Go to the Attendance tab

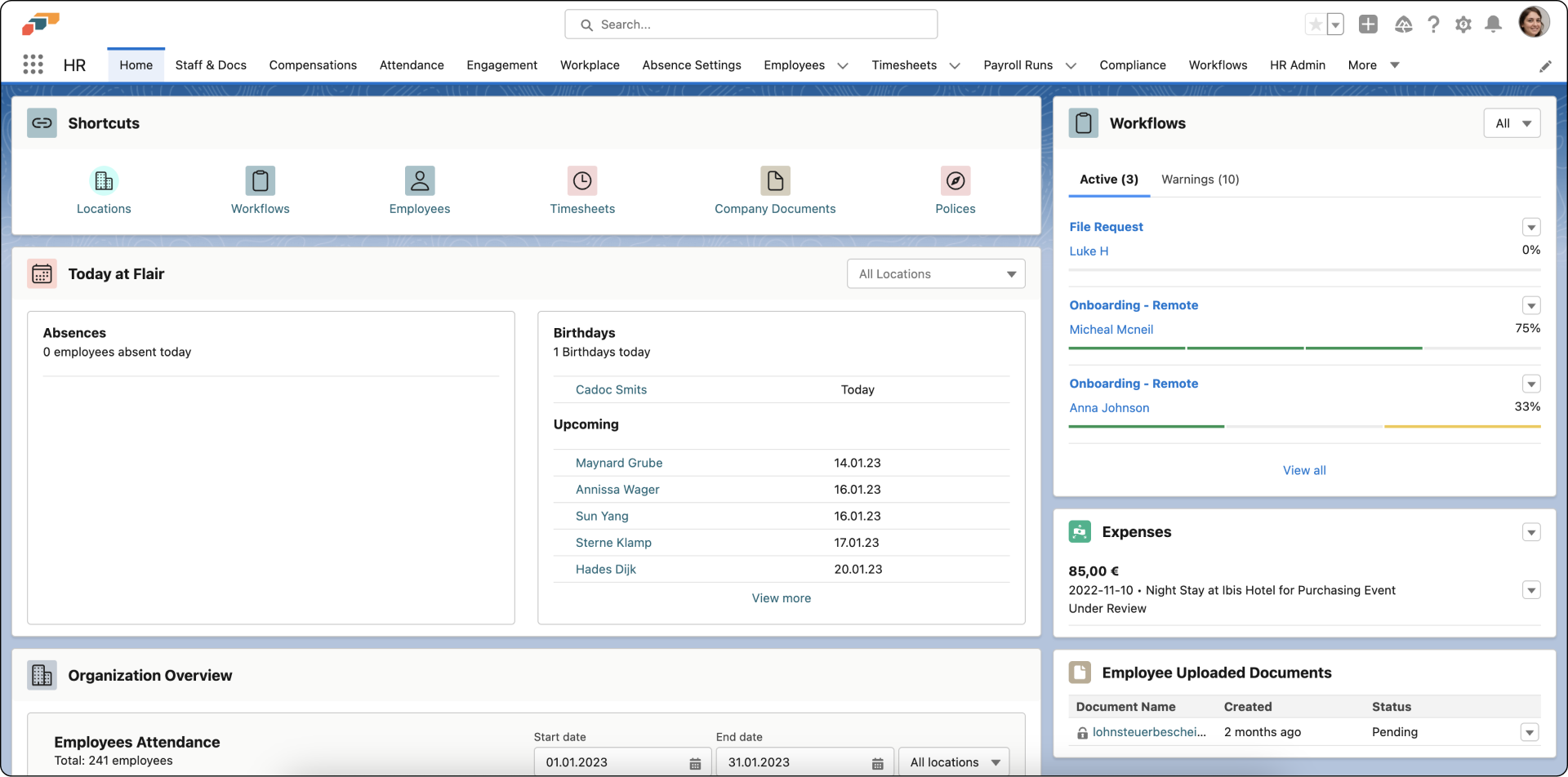point(412,65)
